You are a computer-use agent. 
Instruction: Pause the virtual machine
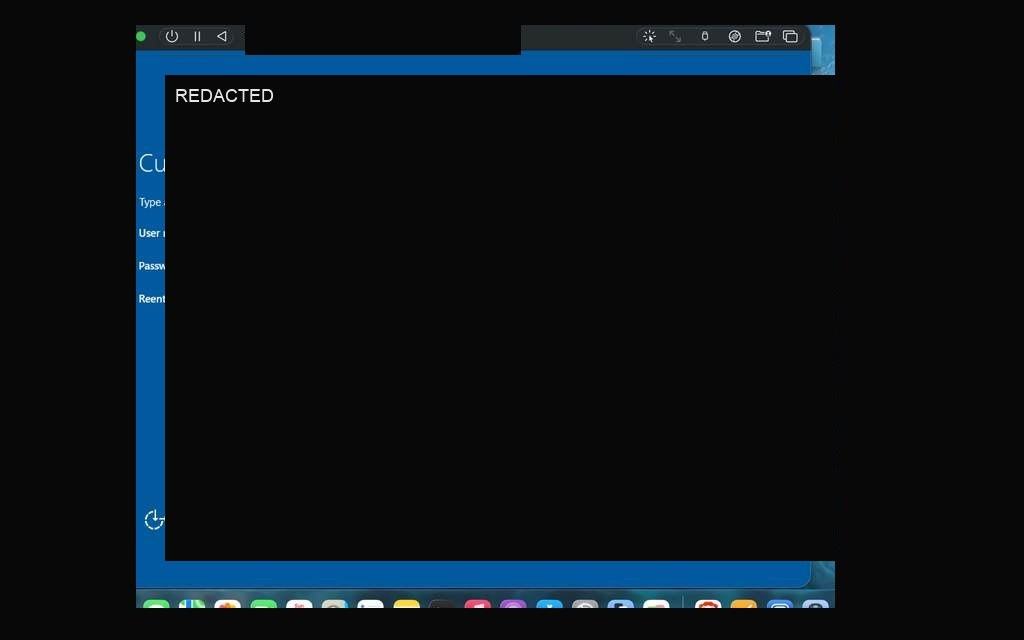click(x=197, y=37)
